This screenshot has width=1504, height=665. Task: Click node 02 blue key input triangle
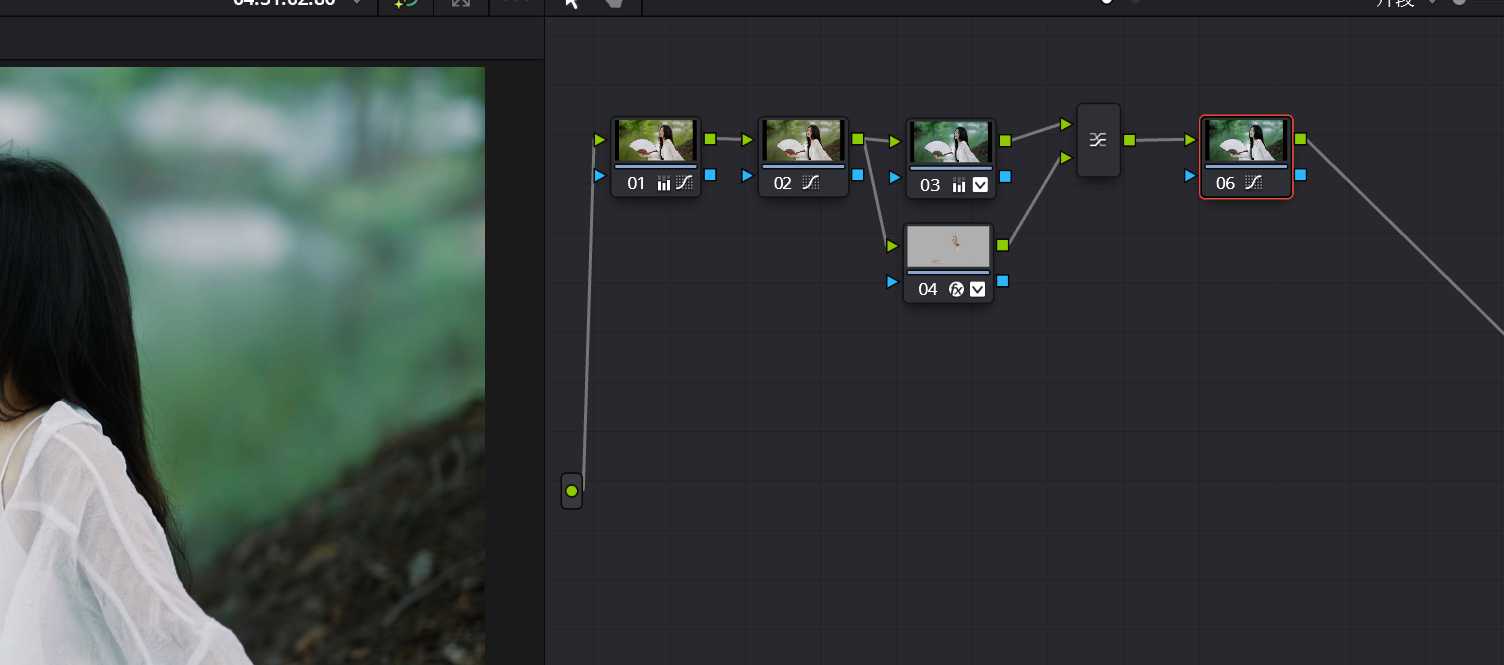pyautogui.click(x=747, y=176)
